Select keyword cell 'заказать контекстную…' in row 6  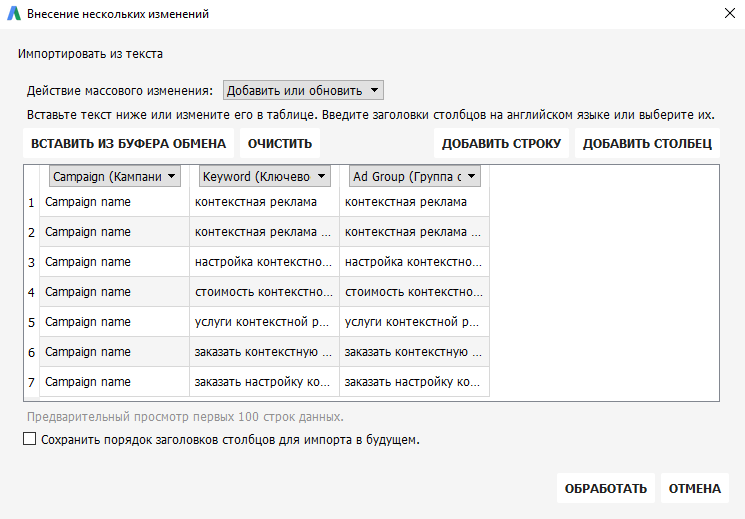click(x=264, y=352)
